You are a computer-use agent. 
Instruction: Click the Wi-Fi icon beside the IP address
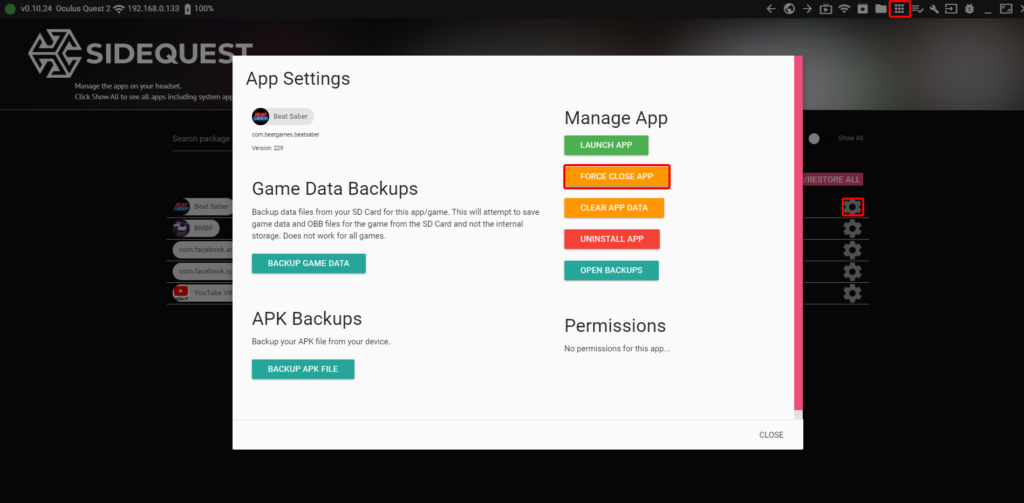coord(118,9)
